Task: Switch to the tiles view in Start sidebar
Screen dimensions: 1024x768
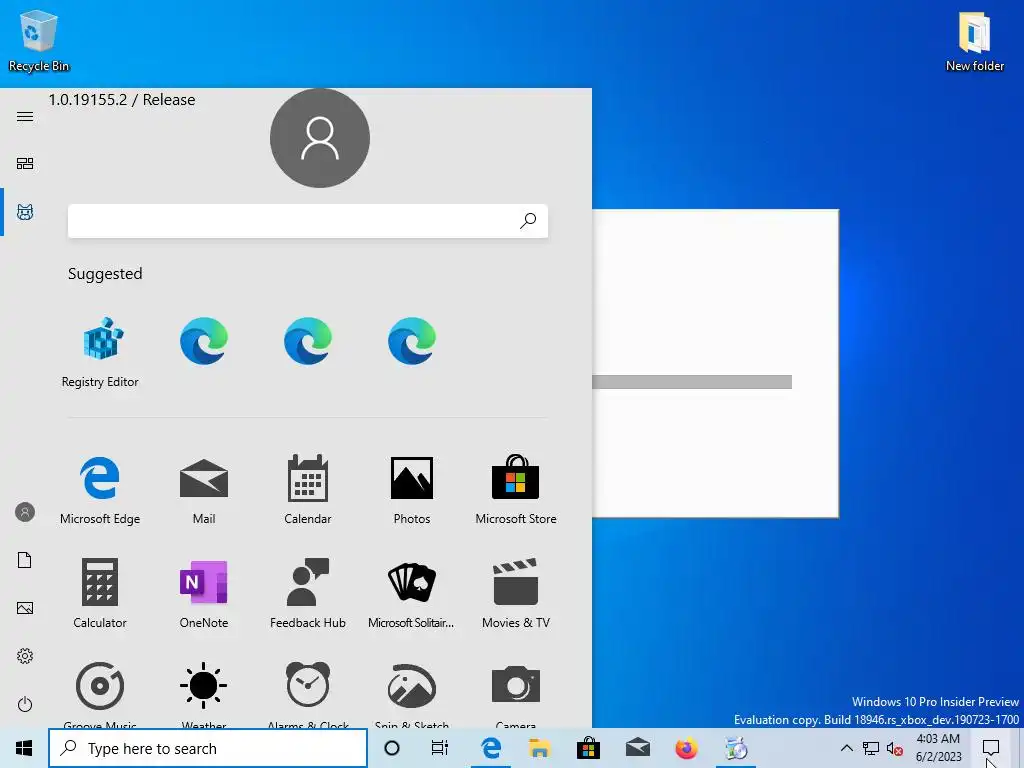Action: [25, 163]
